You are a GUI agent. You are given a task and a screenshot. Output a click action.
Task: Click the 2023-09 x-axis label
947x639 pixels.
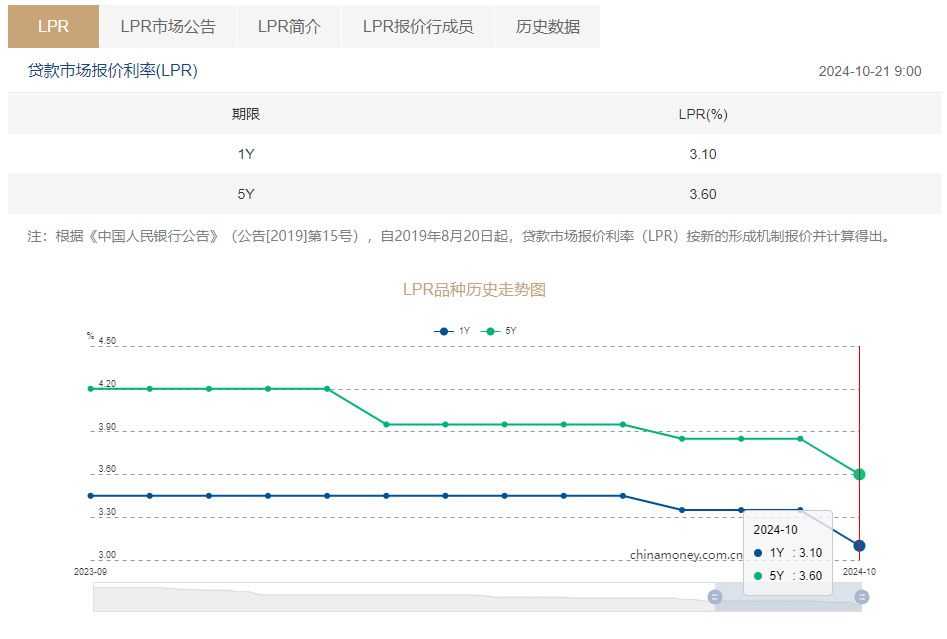tap(91, 571)
